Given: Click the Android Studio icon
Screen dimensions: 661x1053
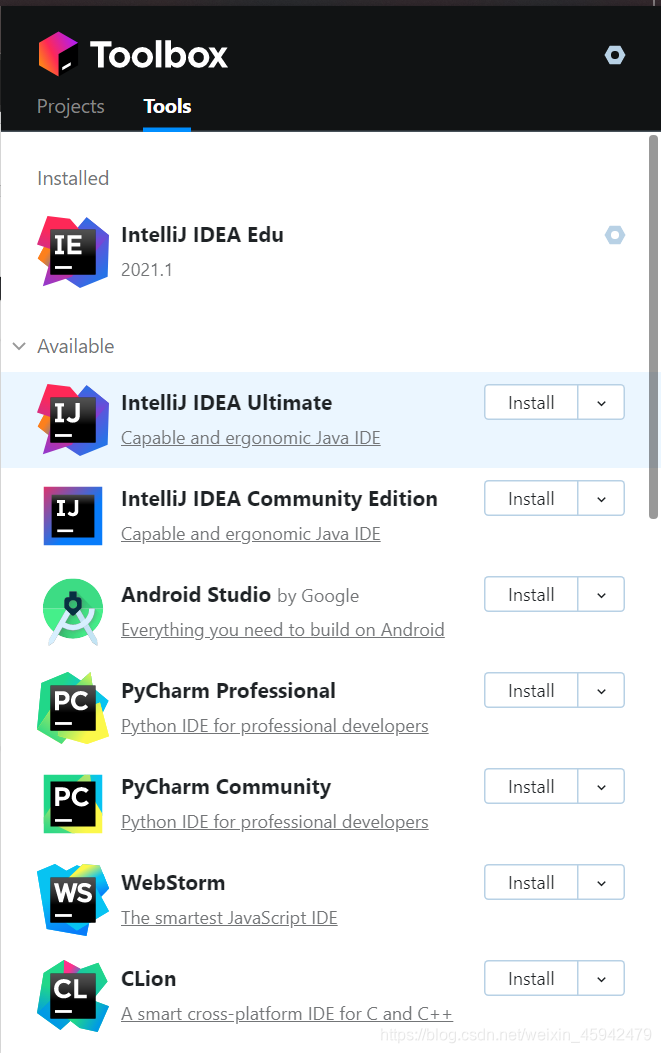Looking at the screenshot, I should [x=73, y=612].
